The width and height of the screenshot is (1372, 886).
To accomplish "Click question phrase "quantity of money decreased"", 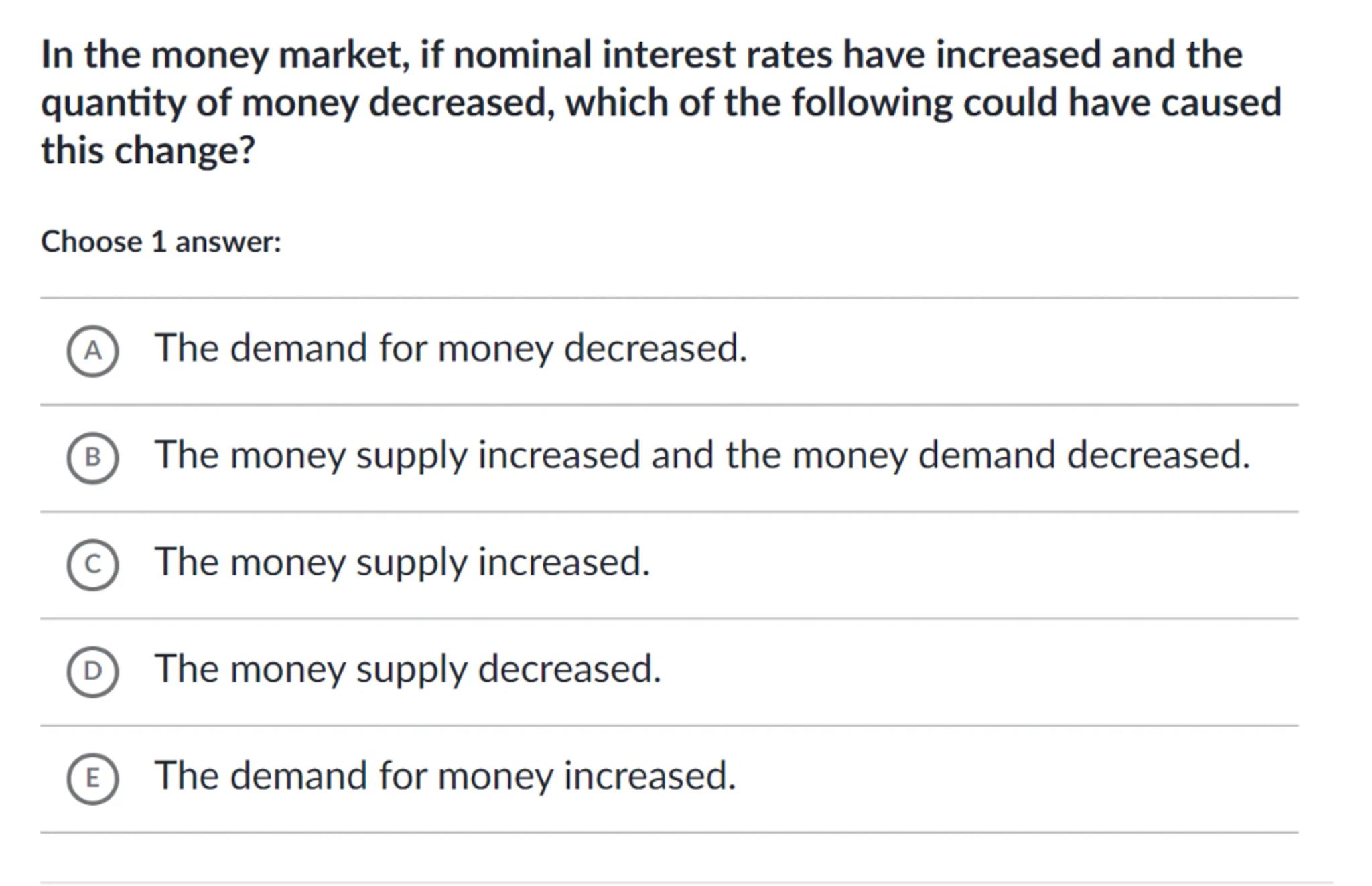I will (x=294, y=103).
